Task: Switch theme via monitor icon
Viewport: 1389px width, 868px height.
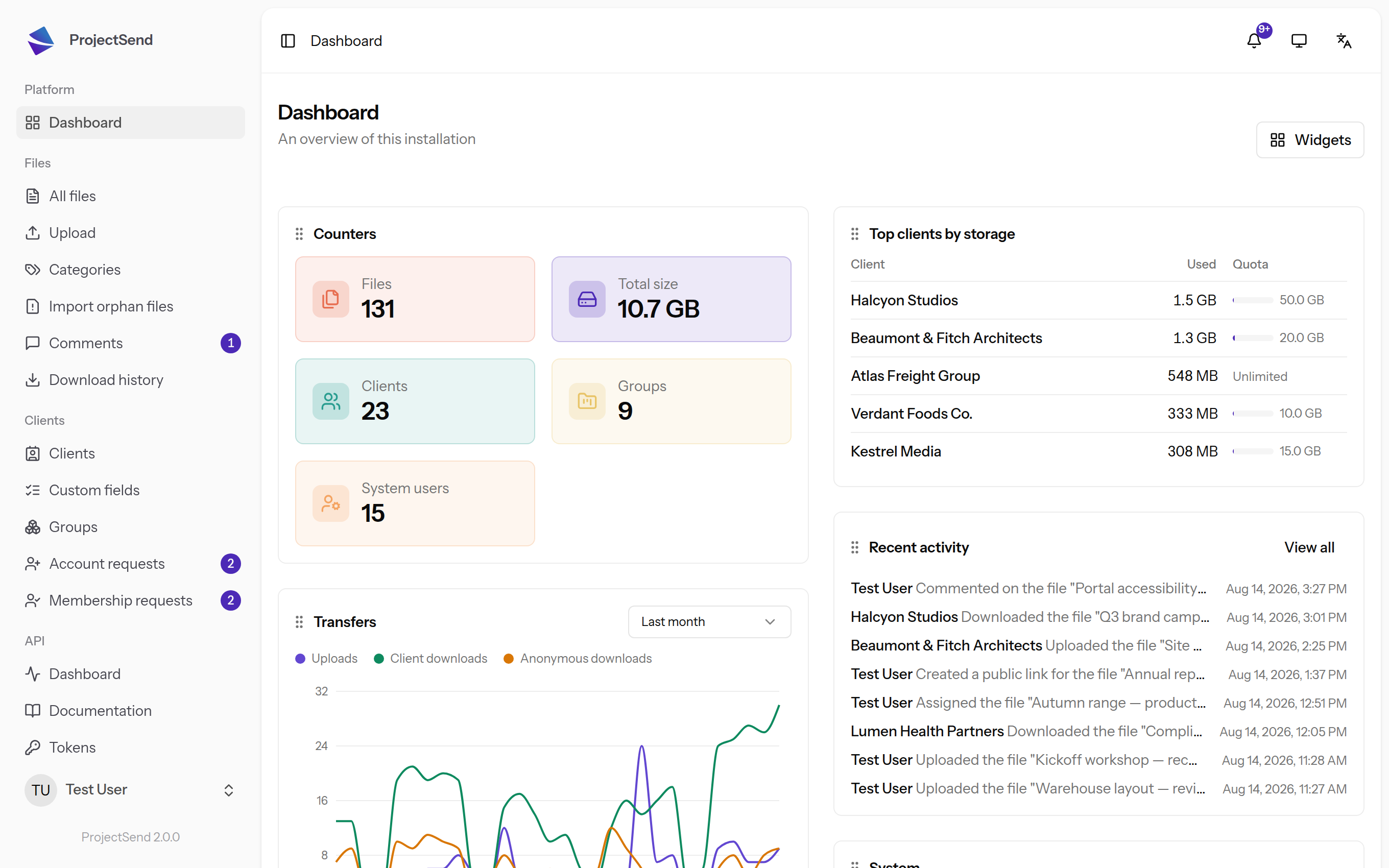Action: click(x=1299, y=41)
